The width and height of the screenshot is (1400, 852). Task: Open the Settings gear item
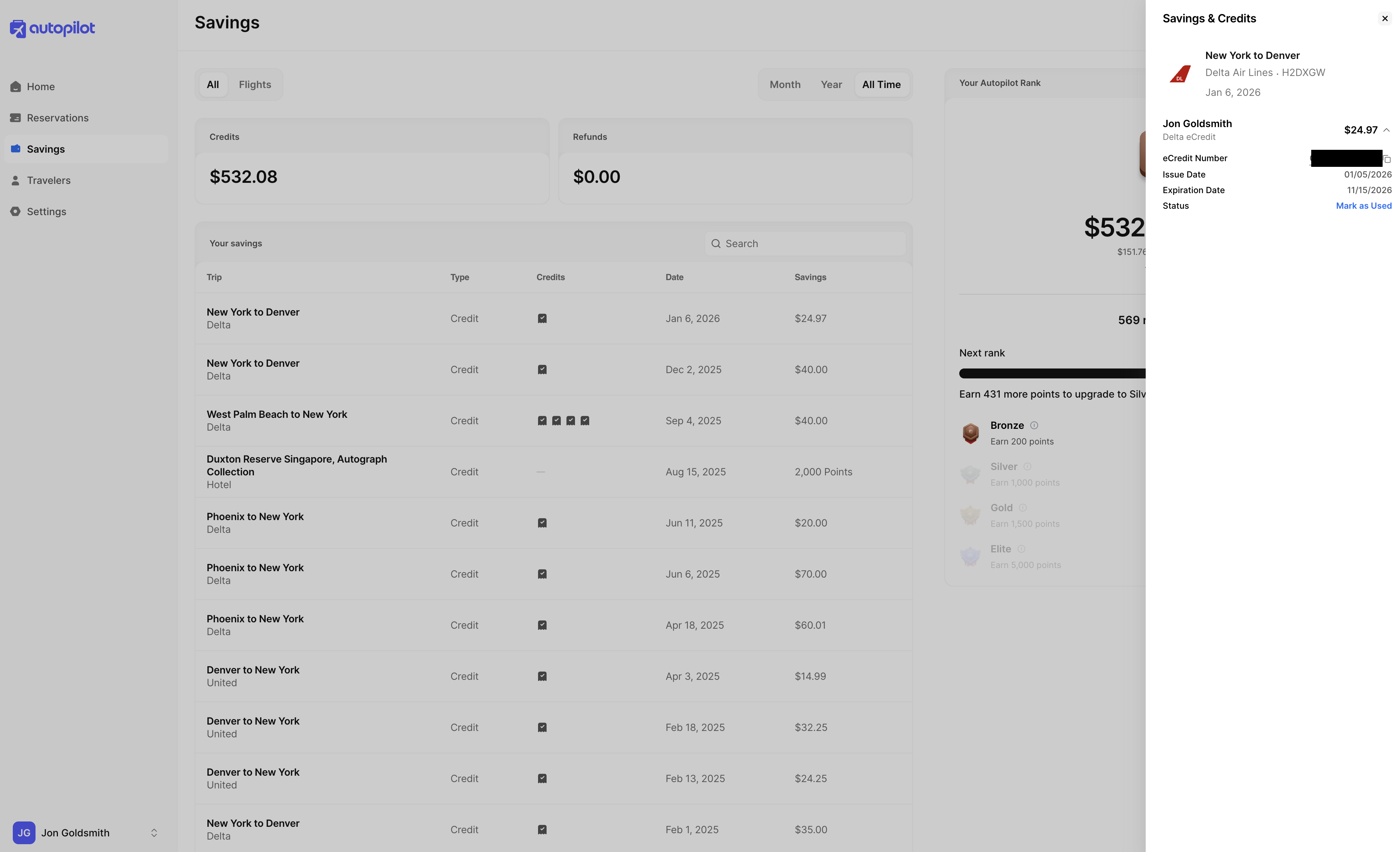point(16,211)
